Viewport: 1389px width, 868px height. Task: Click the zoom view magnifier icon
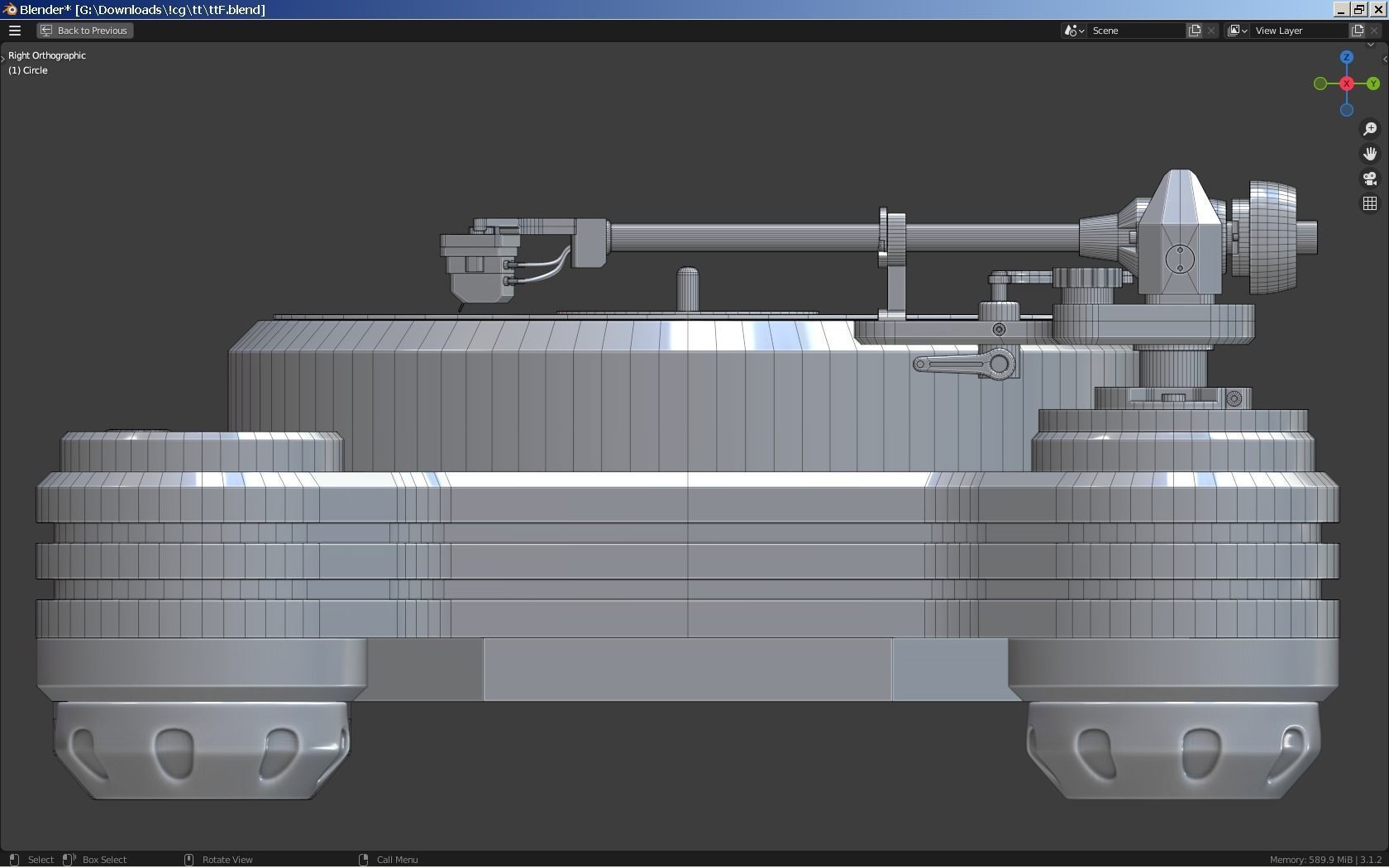1370,129
